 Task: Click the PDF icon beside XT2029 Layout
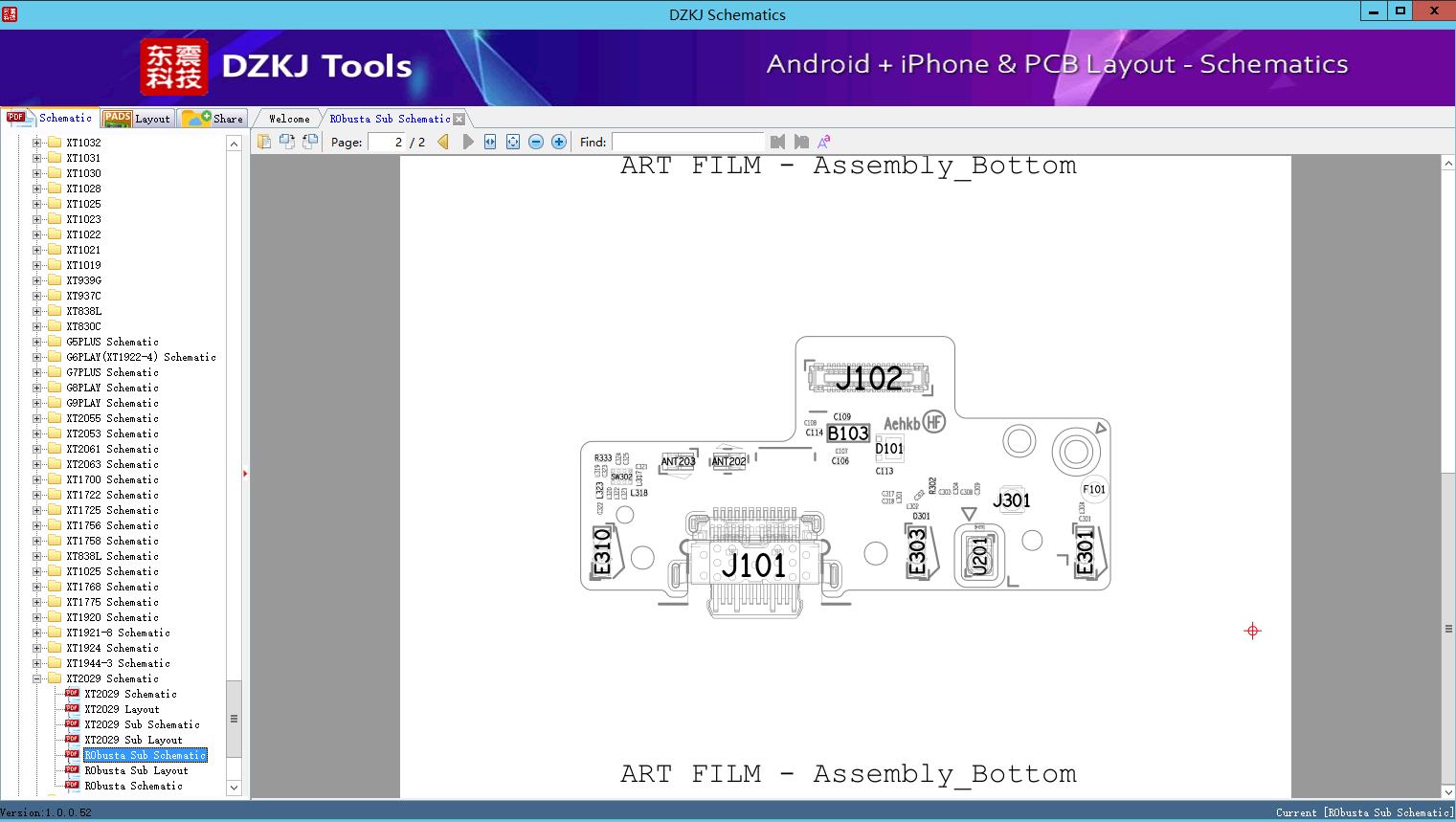tap(72, 708)
